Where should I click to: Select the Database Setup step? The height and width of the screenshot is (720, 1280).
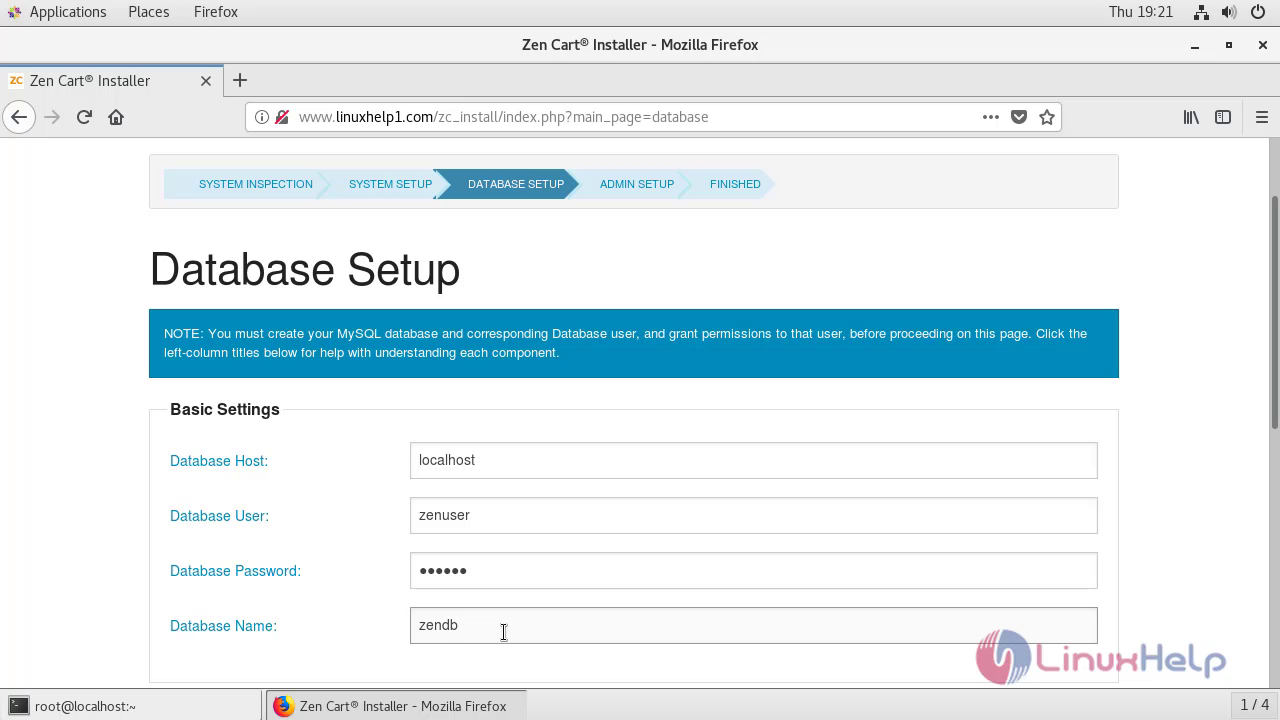(x=516, y=184)
